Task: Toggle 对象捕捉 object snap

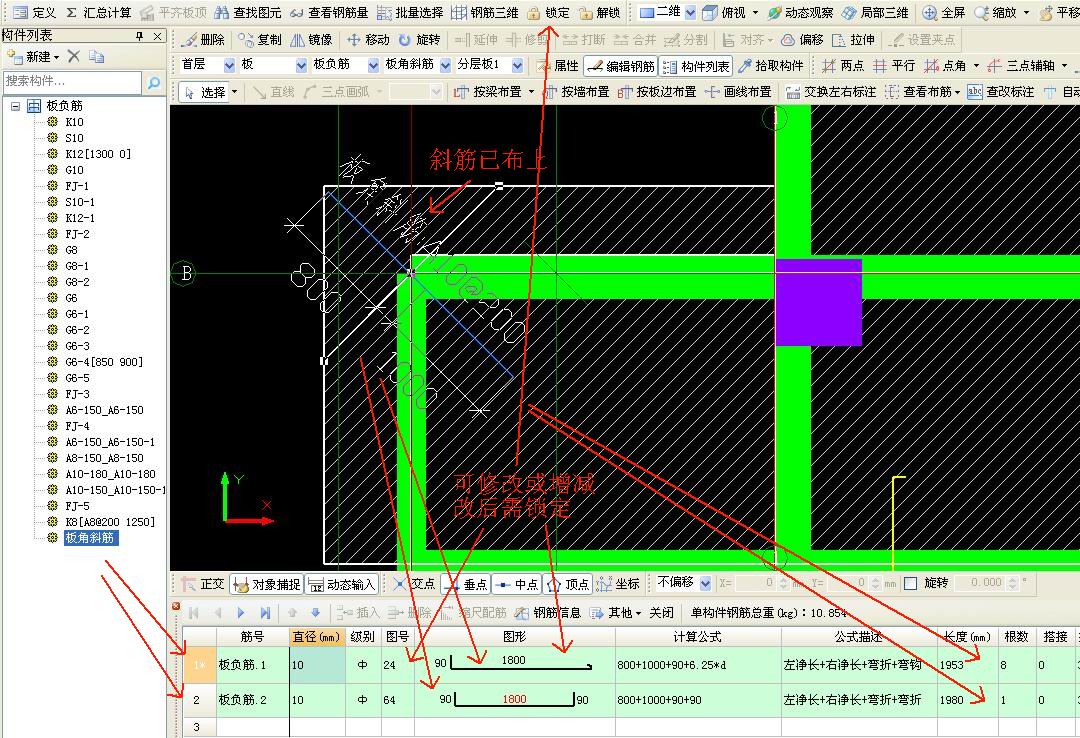Action: [x=266, y=584]
